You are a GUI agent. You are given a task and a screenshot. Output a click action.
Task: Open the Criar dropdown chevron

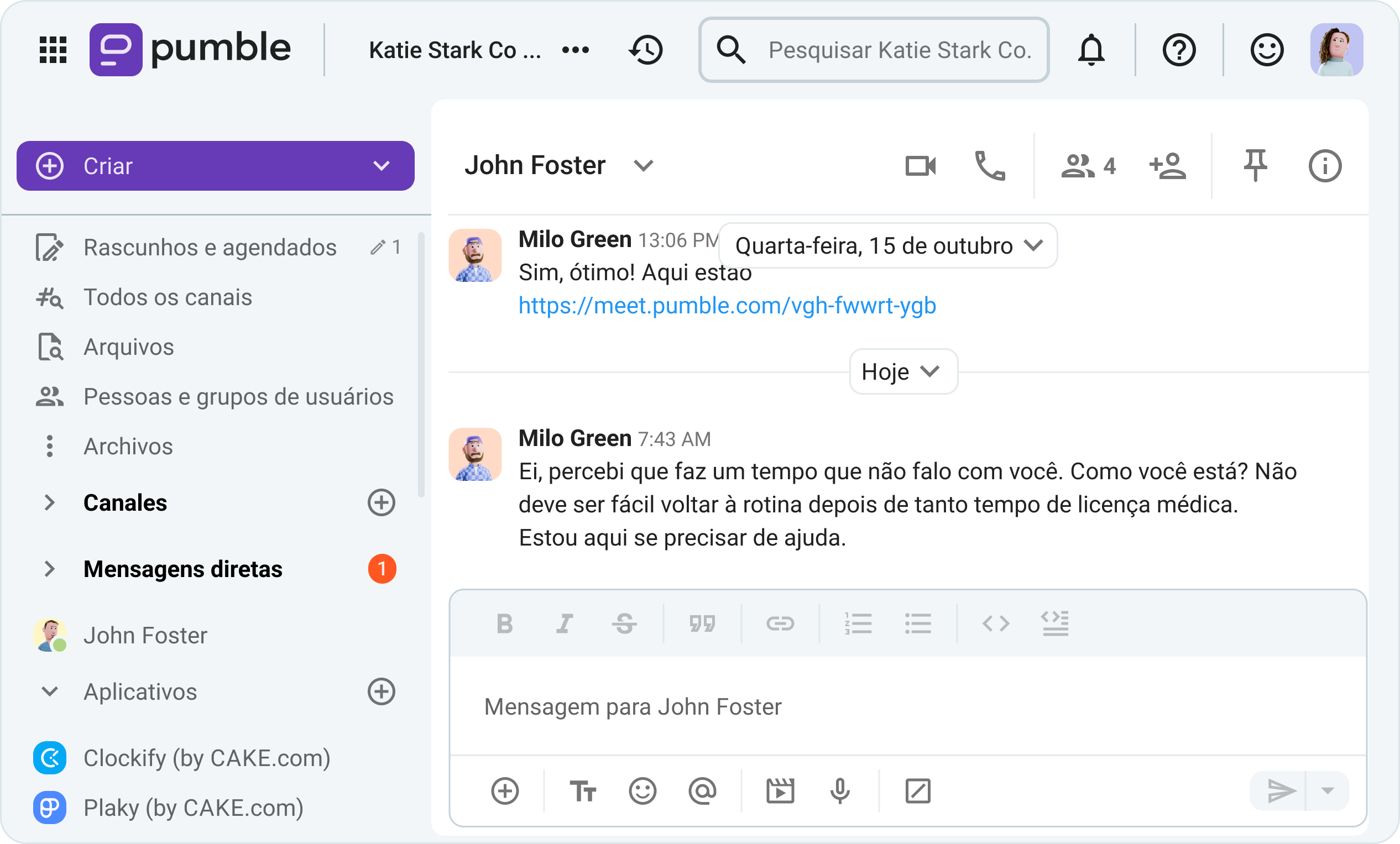pyautogui.click(x=382, y=165)
